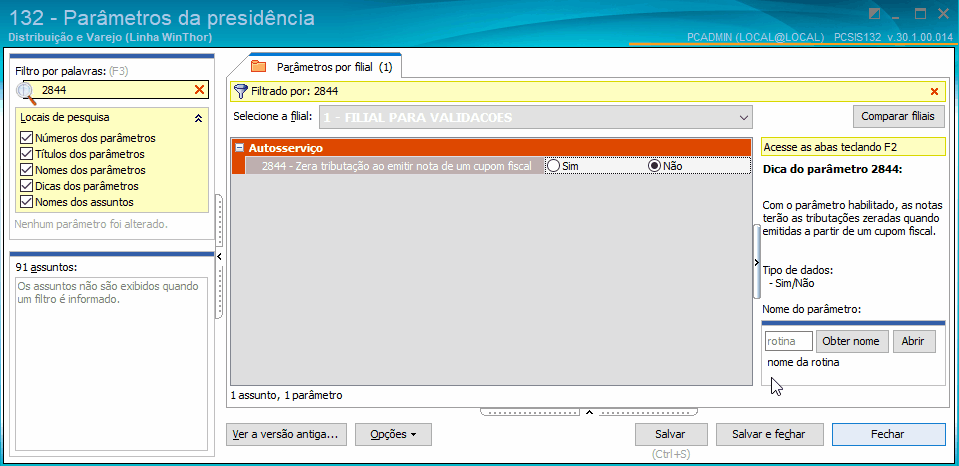This screenshot has height=466, width=959.
Task: Toggle Títulos dos parâmetros checkbox
Action: [26, 153]
